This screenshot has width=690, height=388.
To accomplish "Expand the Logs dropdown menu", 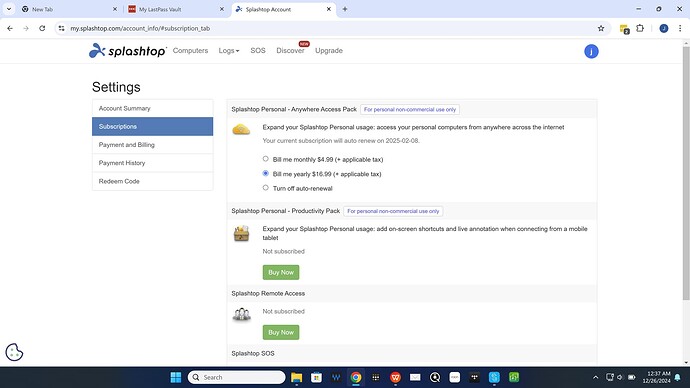I will point(229,51).
